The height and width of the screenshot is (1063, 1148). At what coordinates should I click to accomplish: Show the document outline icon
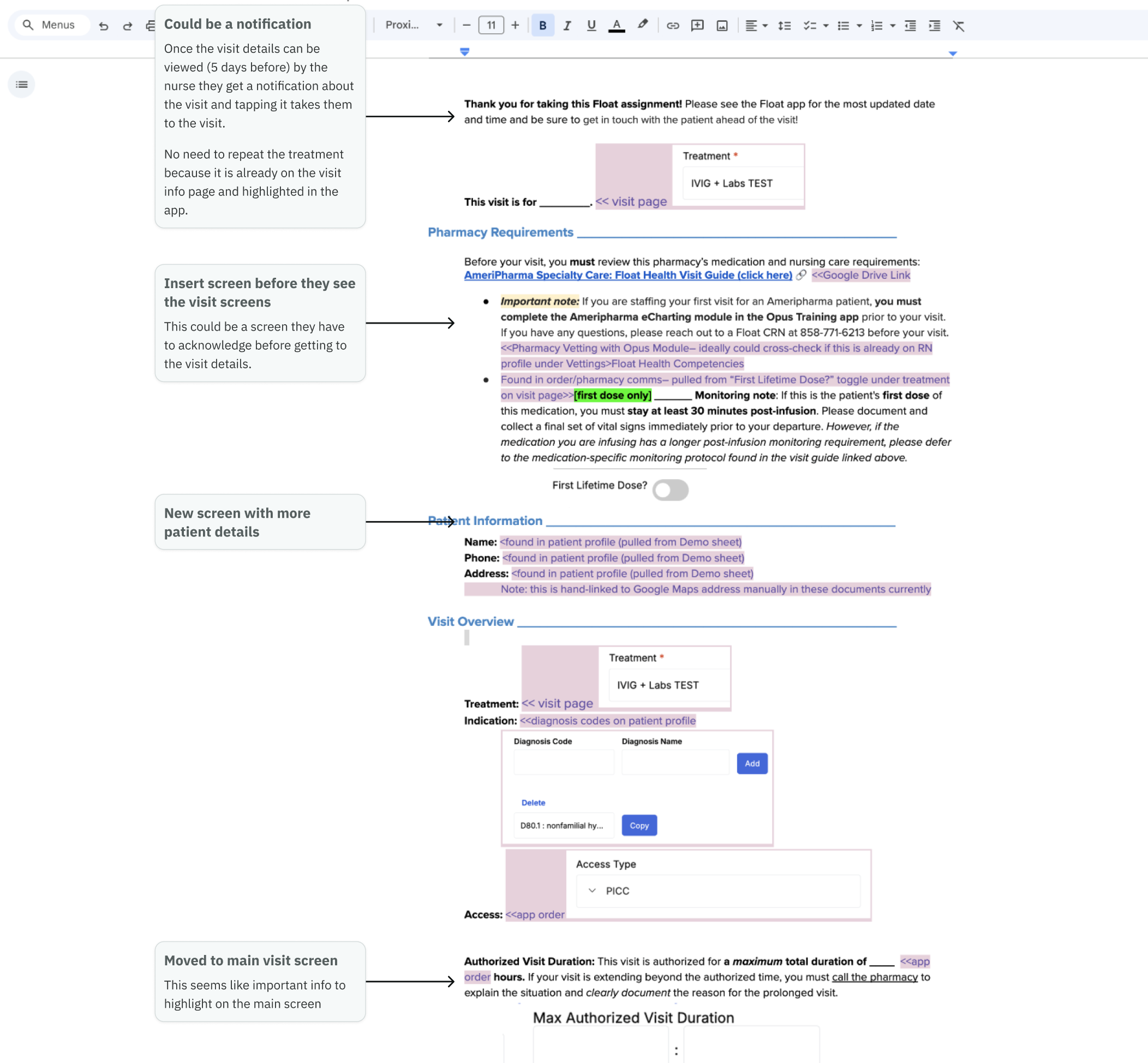click(22, 85)
